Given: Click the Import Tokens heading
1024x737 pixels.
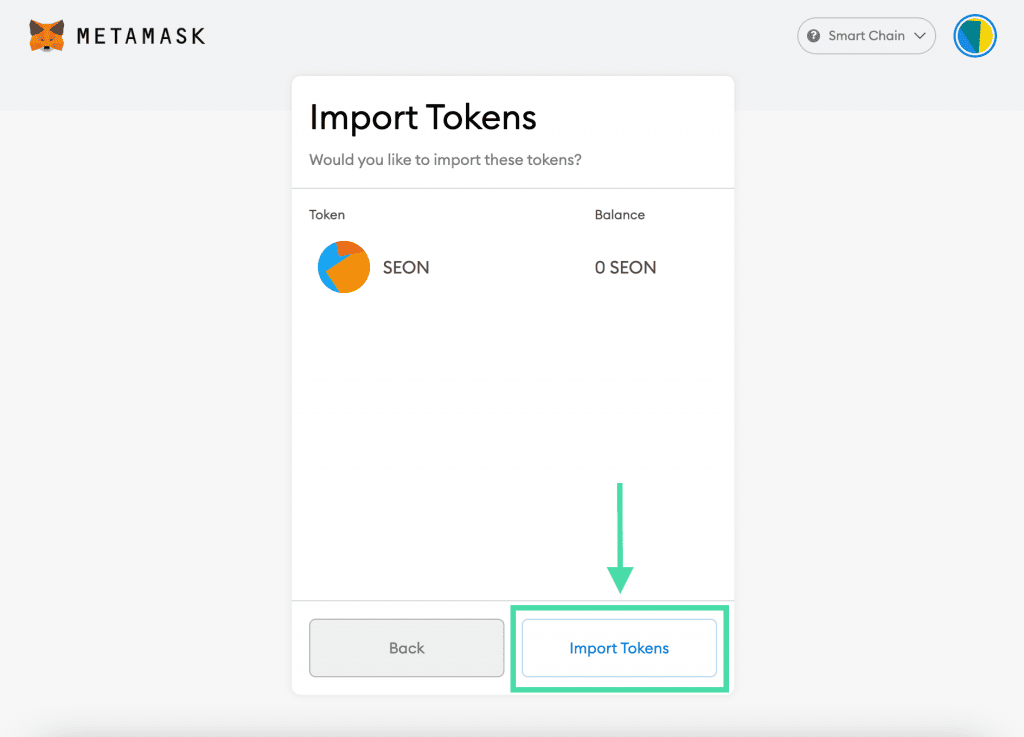Looking at the screenshot, I should pyautogui.click(x=423, y=118).
